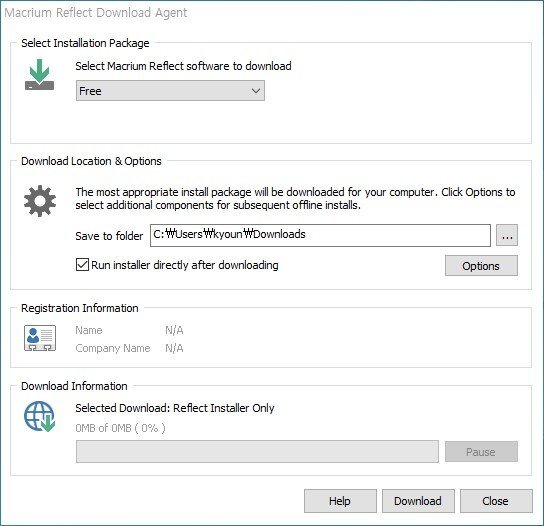544x526 pixels.
Task: Click the 'Macrium Reflect Download Agent' title
Action: click(96, 12)
